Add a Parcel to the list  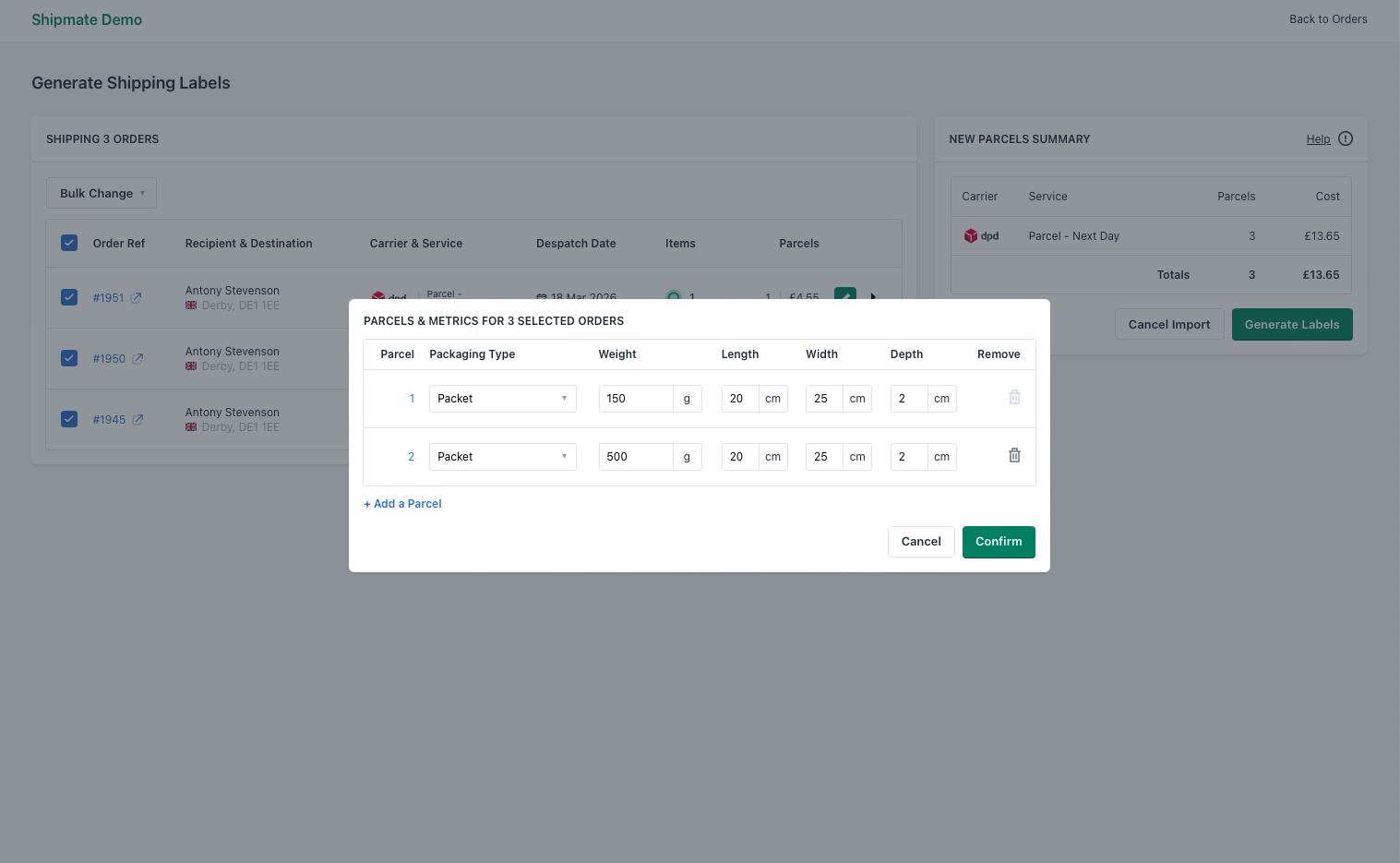click(x=402, y=503)
